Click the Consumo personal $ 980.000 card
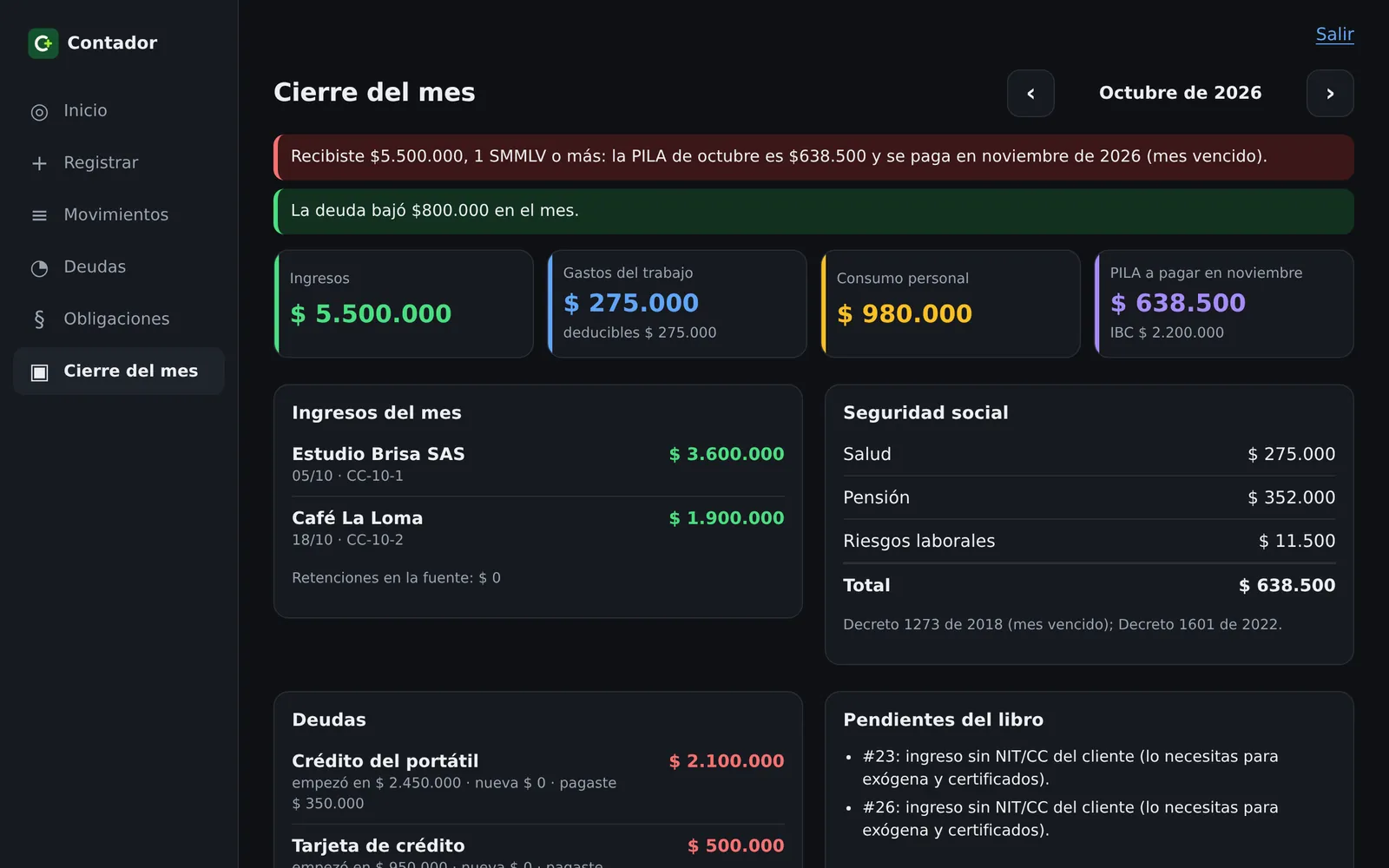Image resolution: width=1389 pixels, height=868 pixels. (x=951, y=304)
